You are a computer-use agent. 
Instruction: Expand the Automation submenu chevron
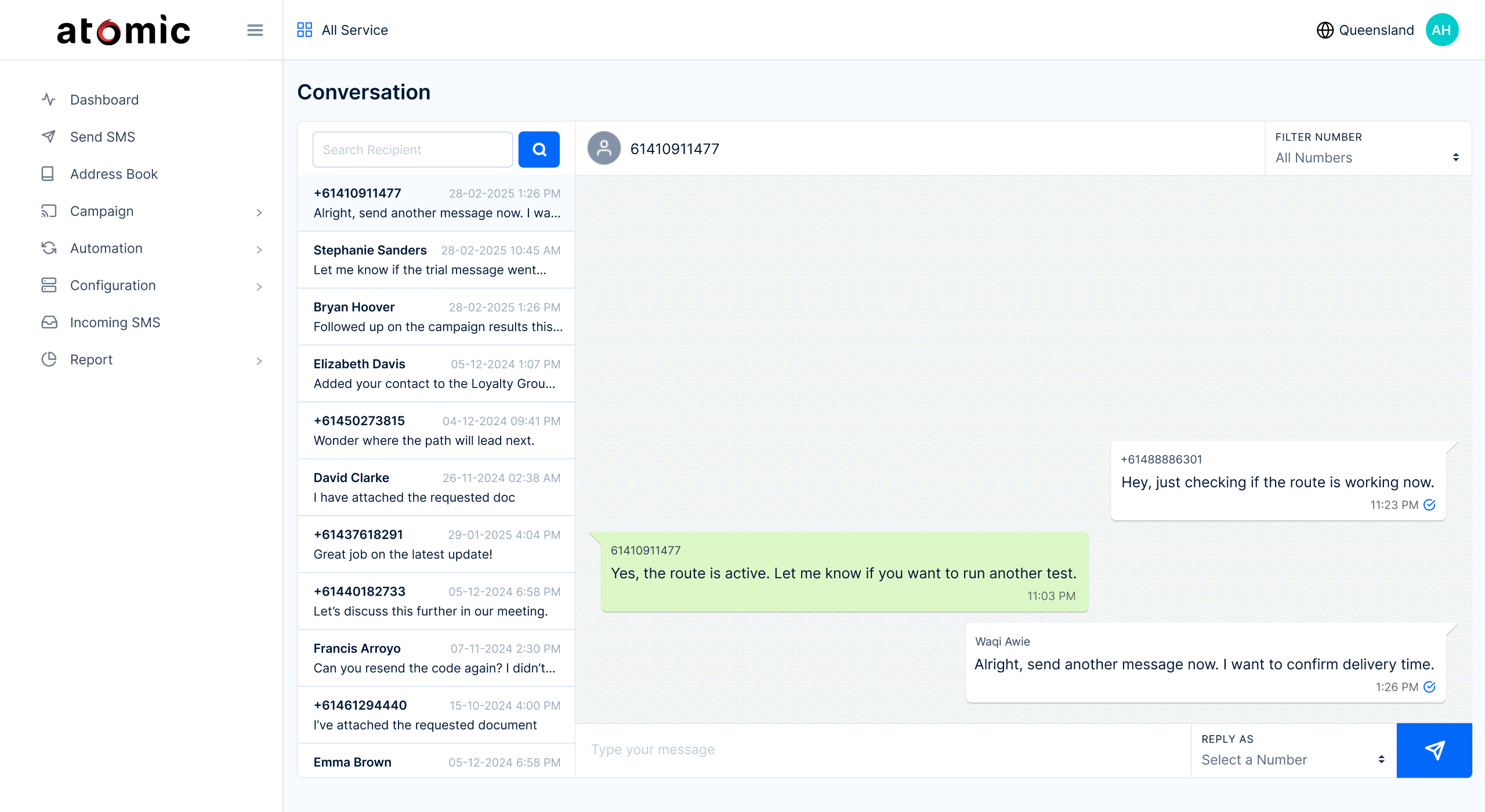259,249
